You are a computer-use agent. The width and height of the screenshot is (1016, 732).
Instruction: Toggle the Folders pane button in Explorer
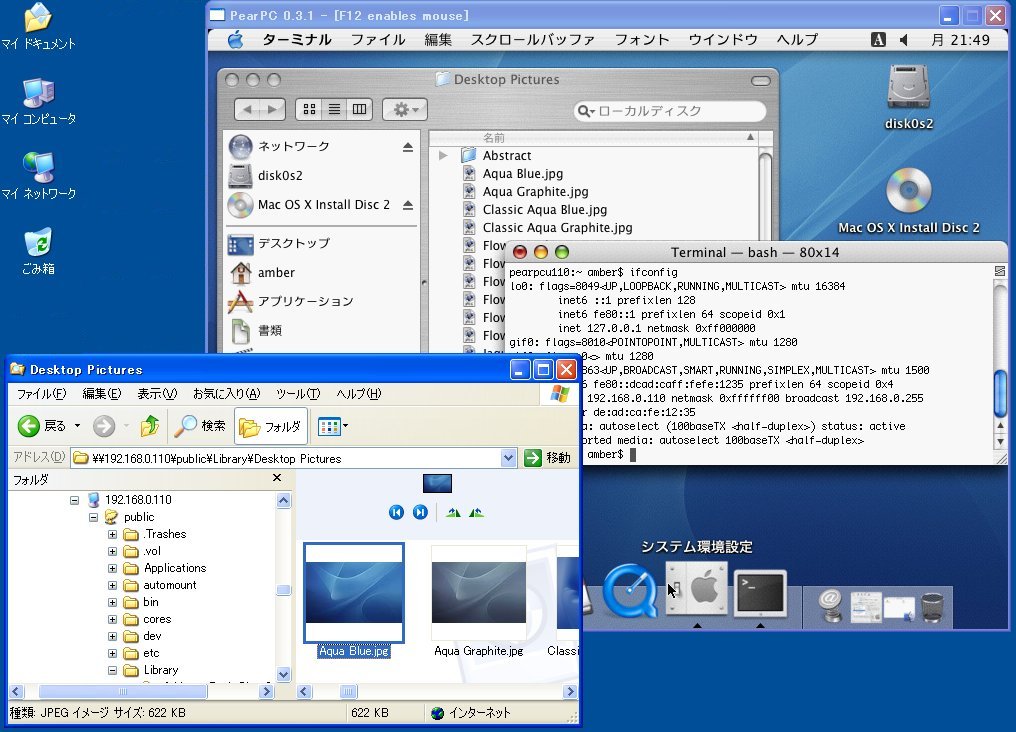(271, 426)
